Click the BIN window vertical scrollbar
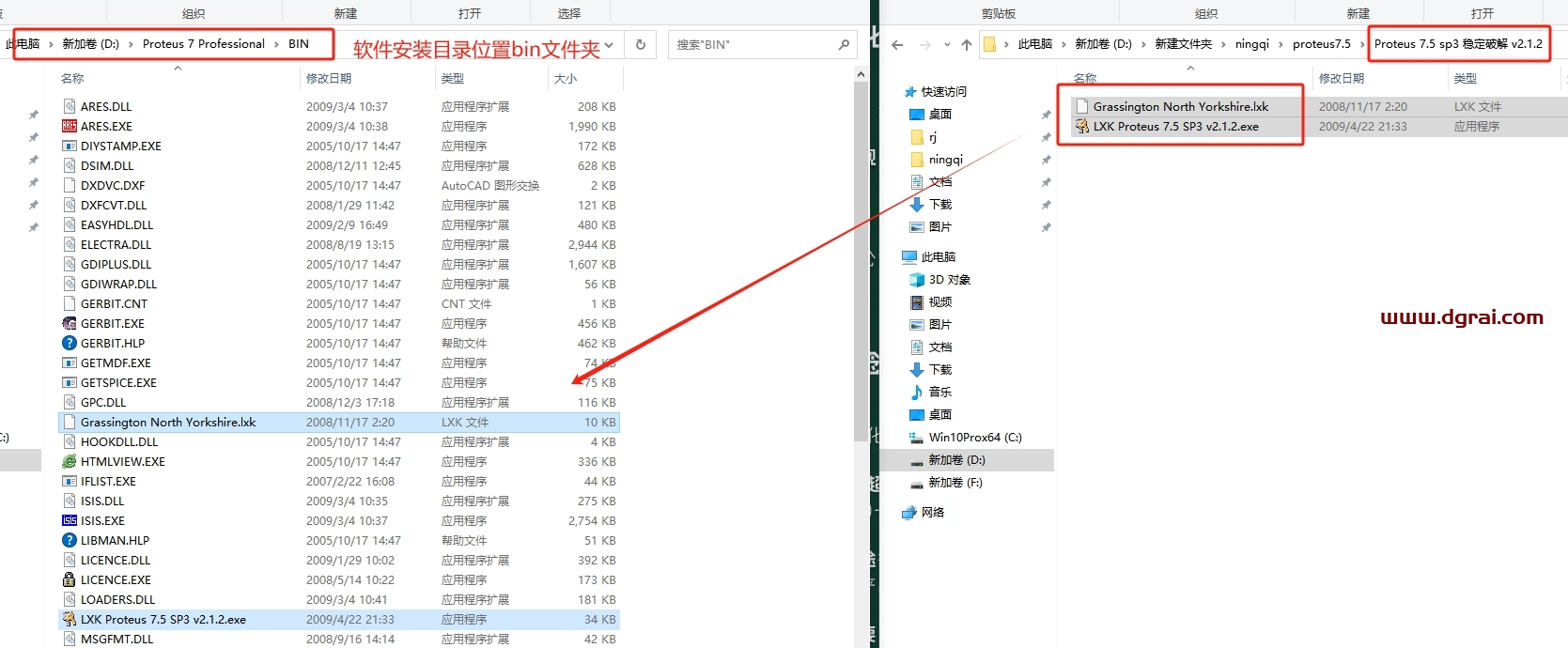1568x648 pixels. [862, 261]
